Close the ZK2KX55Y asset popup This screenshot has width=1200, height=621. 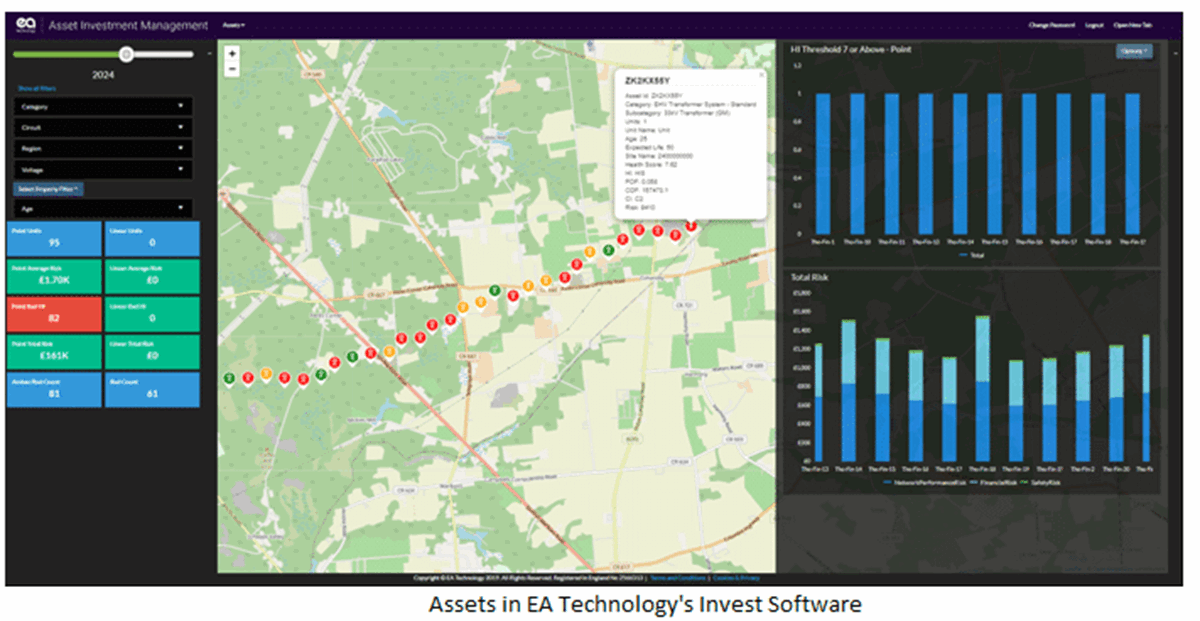(760, 75)
